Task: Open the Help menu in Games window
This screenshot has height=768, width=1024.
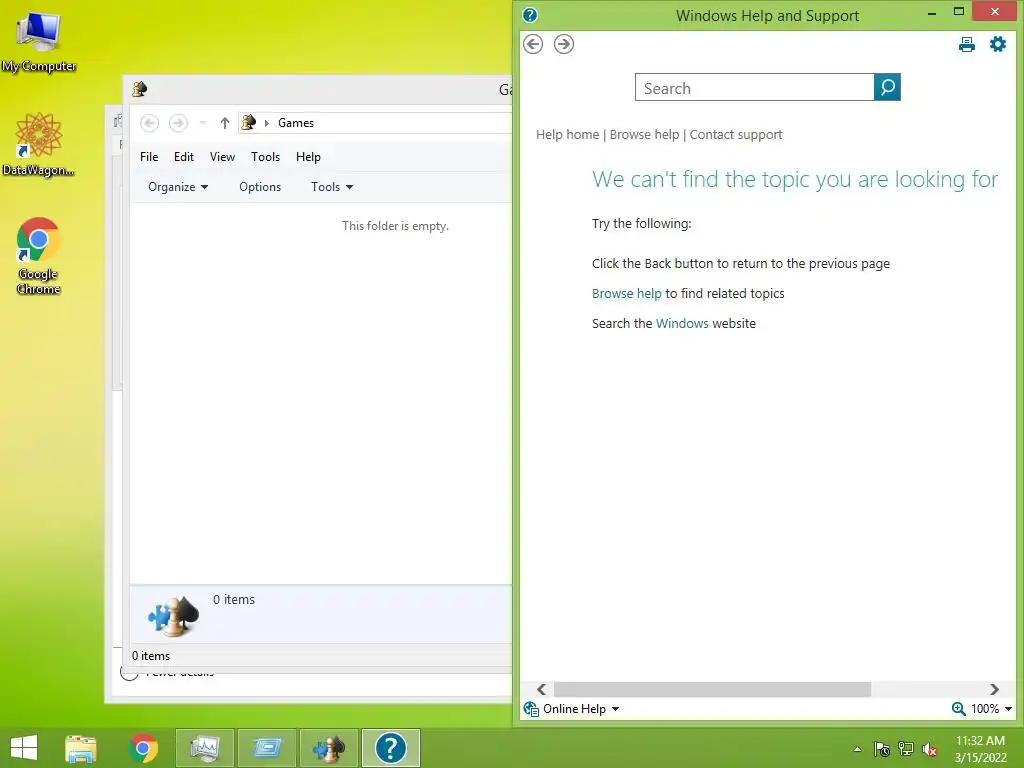Action: 308,157
